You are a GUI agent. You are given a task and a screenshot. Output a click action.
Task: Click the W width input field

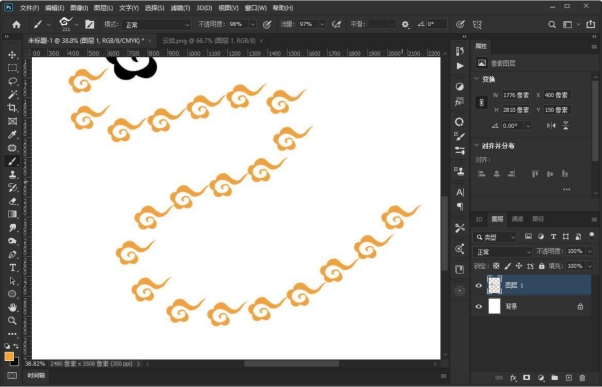(x=516, y=95)
